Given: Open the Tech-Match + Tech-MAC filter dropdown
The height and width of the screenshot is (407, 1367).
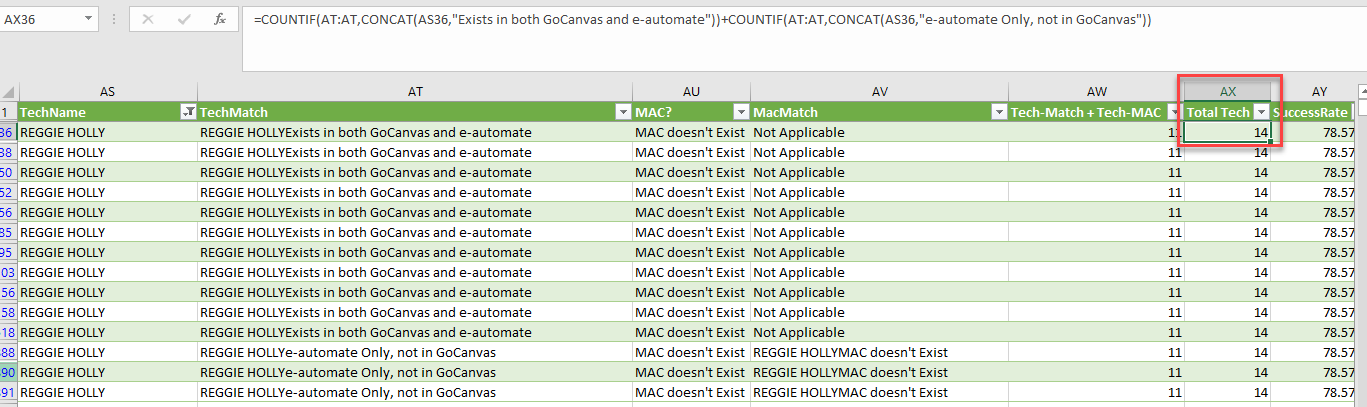Looking at the screenshot, I should pos(1175,112).
